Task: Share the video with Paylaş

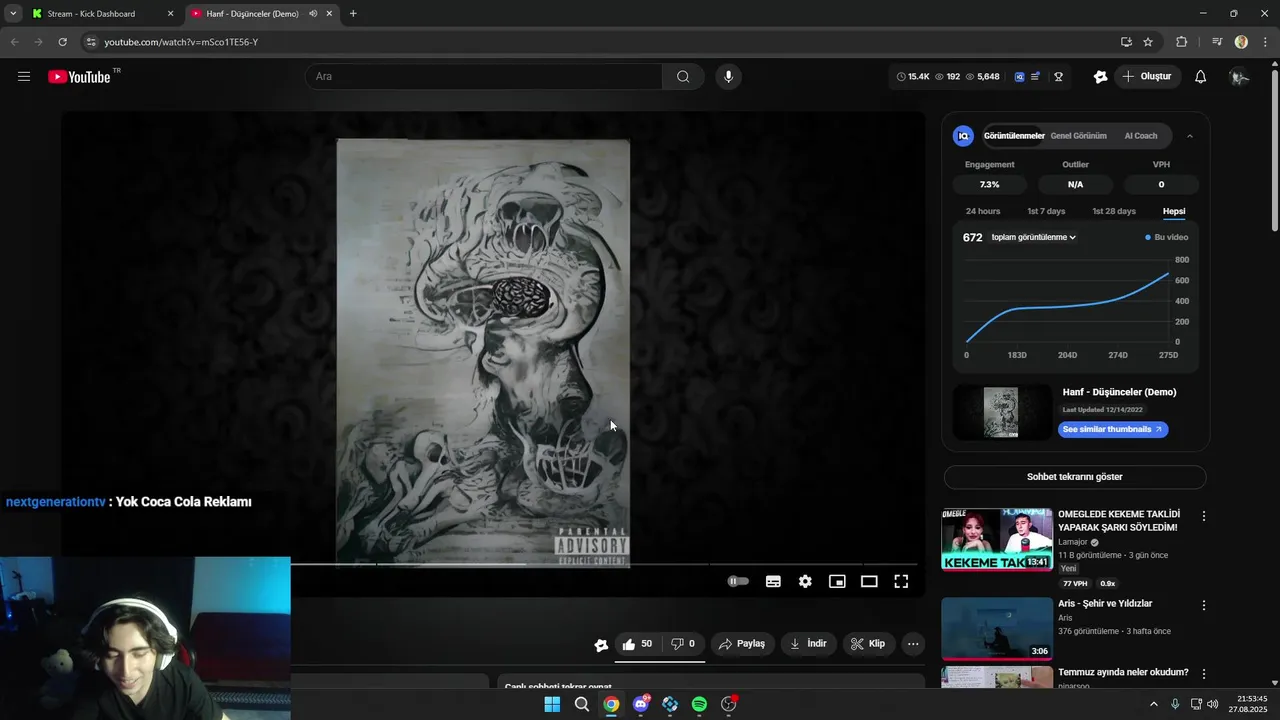Action: tap(742, 644)
